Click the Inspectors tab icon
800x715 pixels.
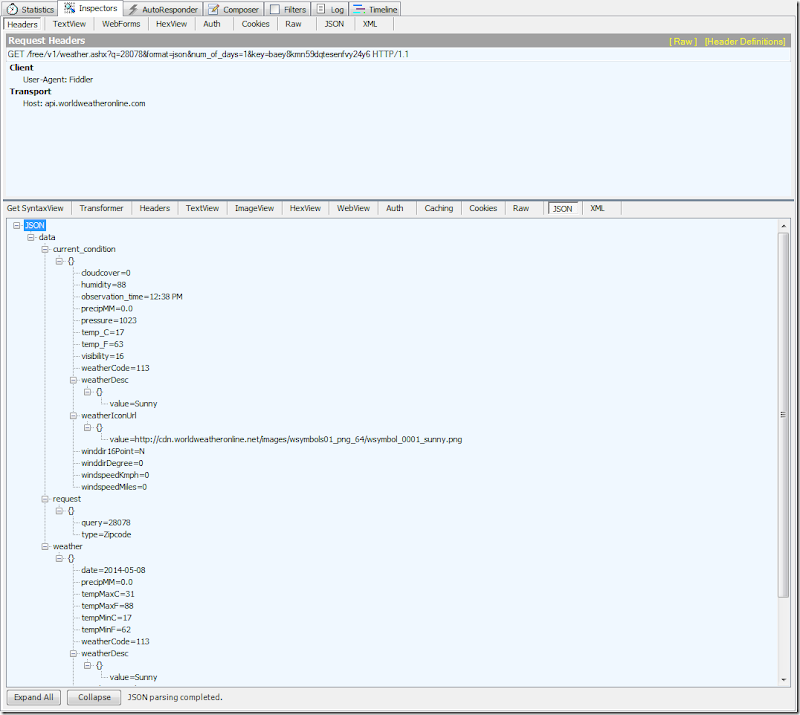click(69, 8)
